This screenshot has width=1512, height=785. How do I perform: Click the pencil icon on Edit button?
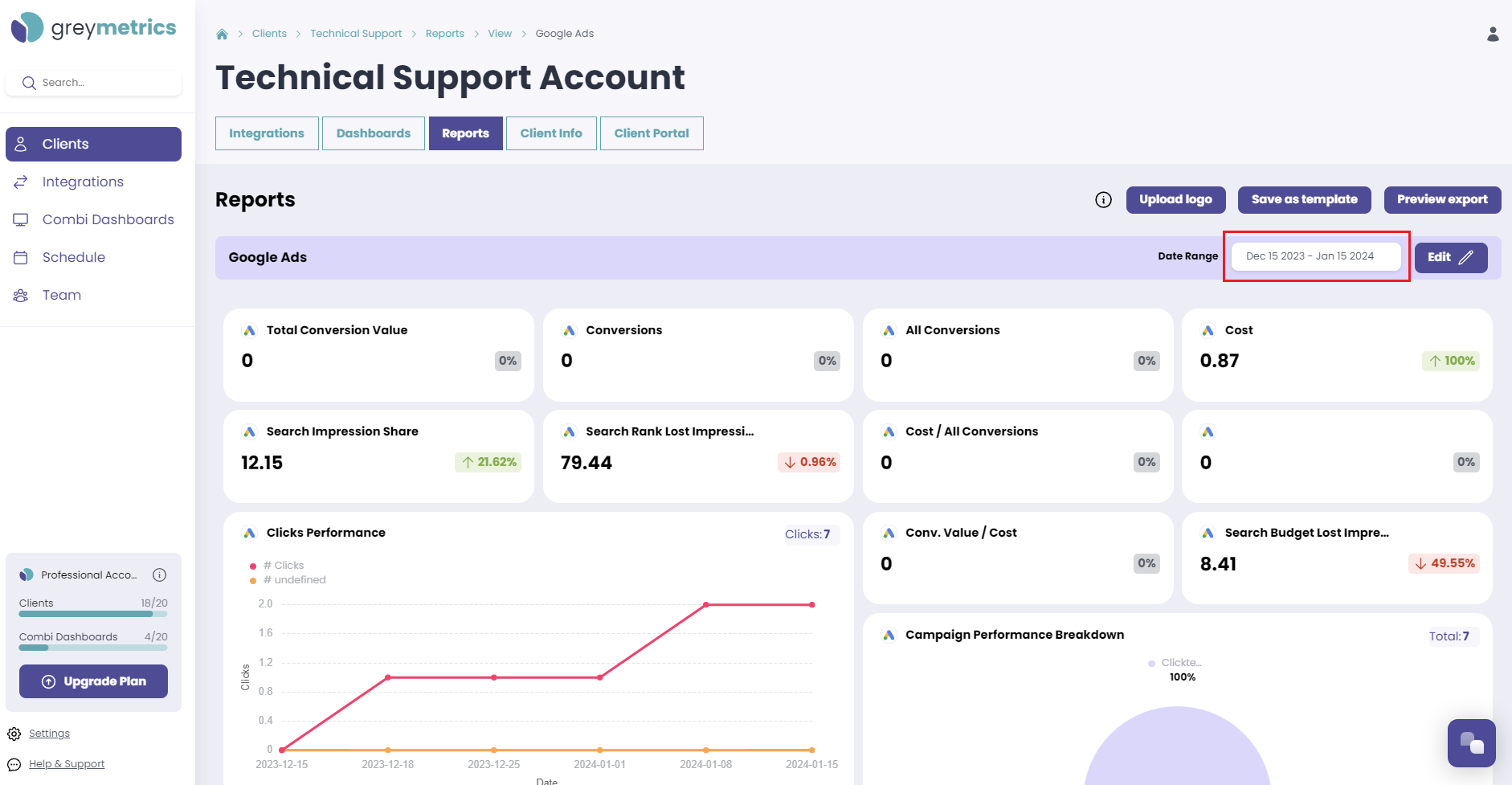click(x=1465, y=257)
